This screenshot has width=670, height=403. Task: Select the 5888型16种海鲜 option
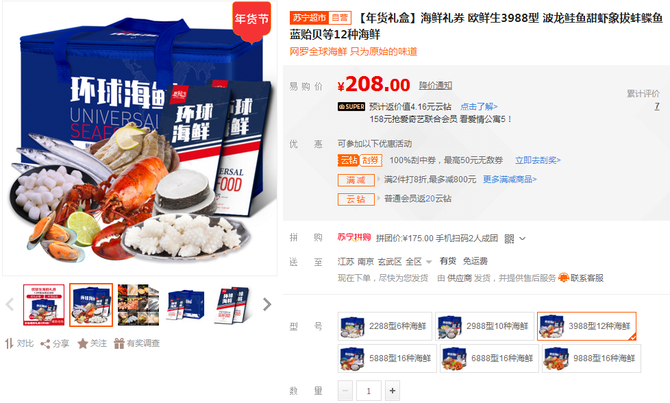pos(387,358)
